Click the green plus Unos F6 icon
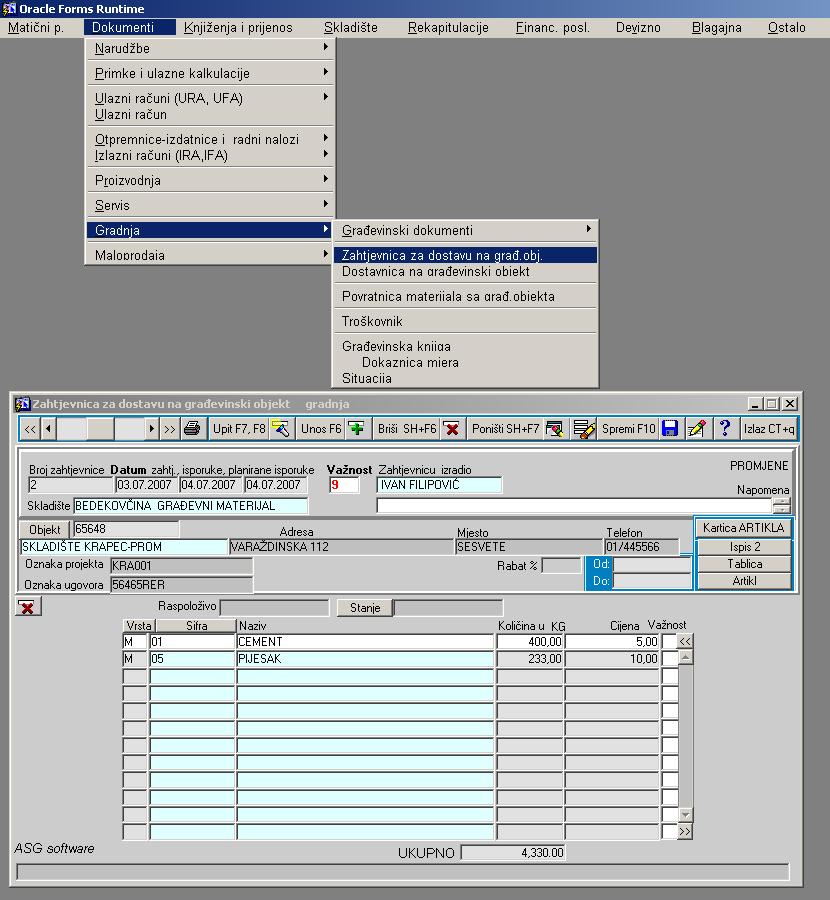 356,429
